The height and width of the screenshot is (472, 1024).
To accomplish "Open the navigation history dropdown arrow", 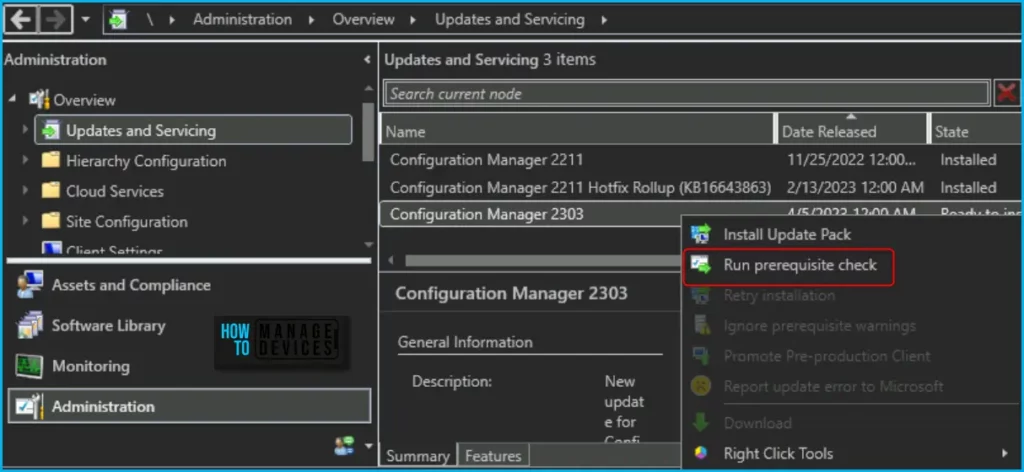I will click(x=86, y=20).
